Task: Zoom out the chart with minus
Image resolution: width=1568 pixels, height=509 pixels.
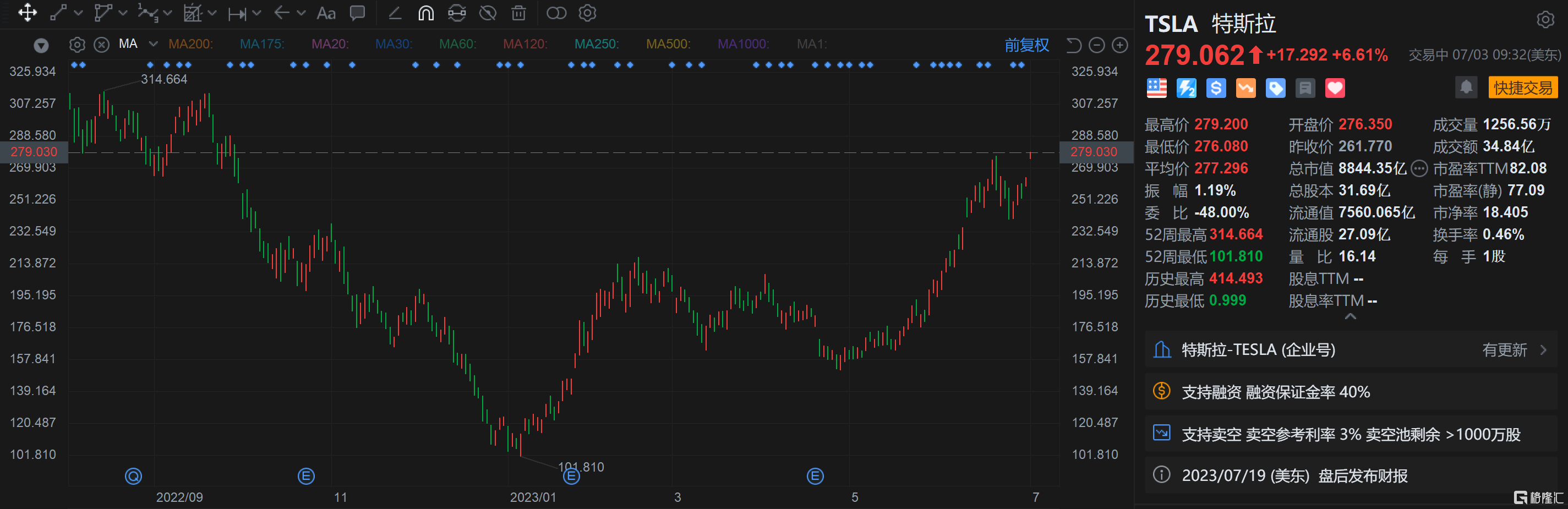Action: click(1096, 45)
